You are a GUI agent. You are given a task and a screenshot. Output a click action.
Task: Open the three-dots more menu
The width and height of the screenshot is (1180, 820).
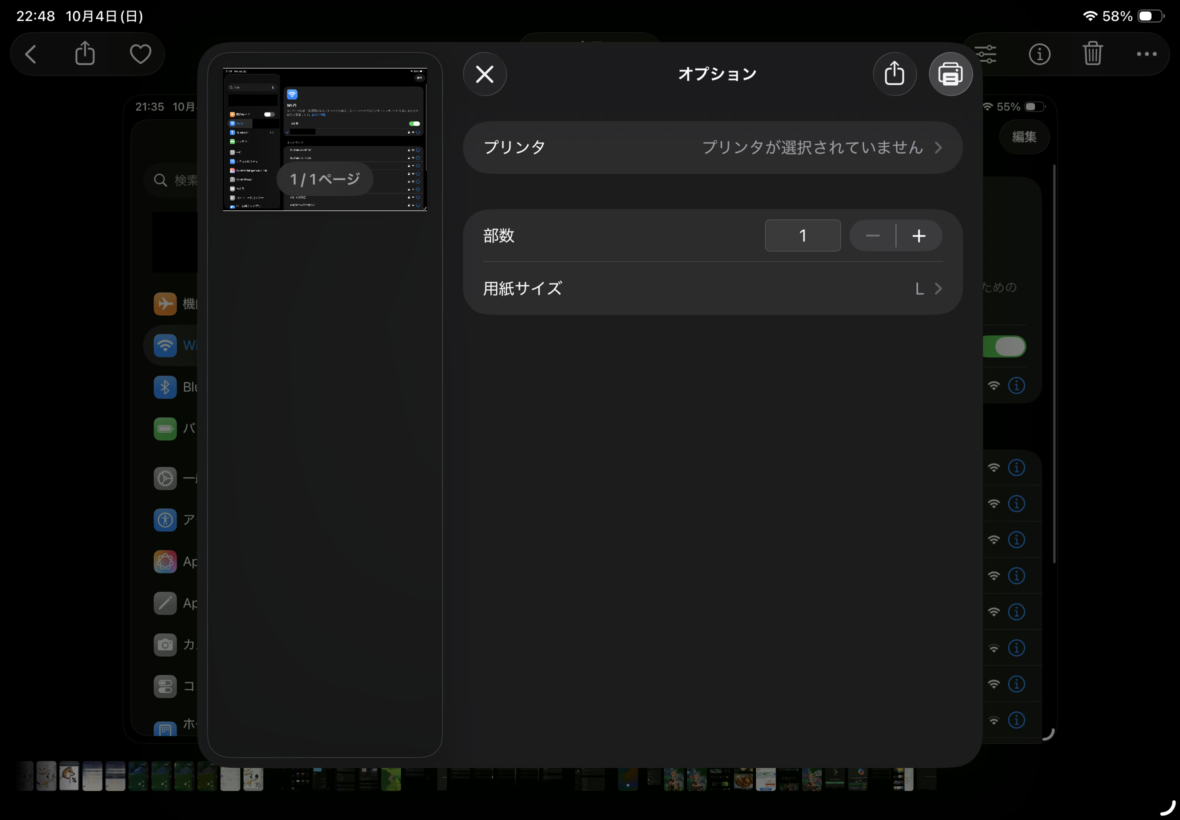tap(1147, 54)
